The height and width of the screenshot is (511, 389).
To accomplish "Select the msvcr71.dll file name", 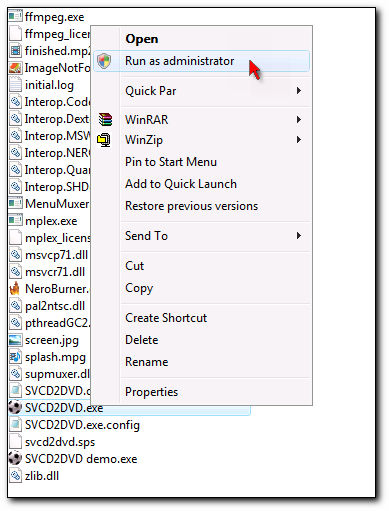I will [55, 272].
